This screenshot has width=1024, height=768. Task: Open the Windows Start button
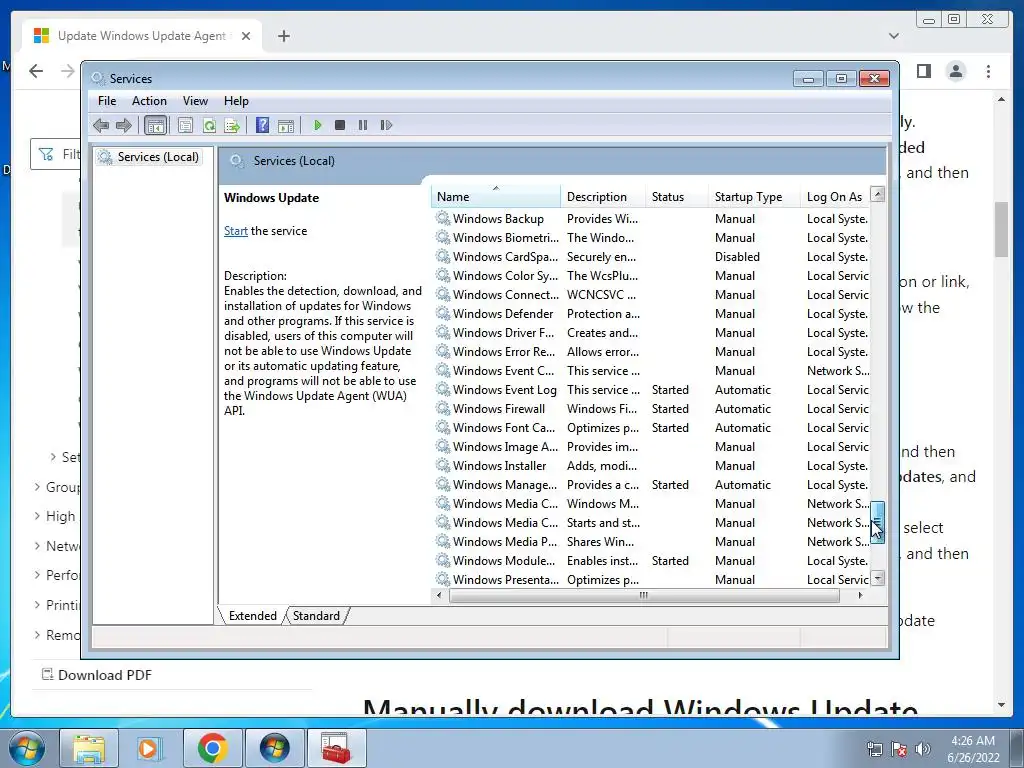click(27, 748)
